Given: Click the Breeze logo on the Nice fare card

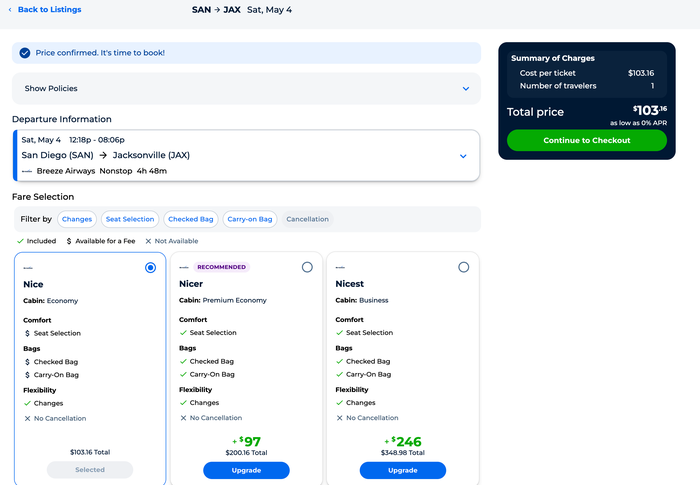Looking at the screenshot, I should 28,268.
